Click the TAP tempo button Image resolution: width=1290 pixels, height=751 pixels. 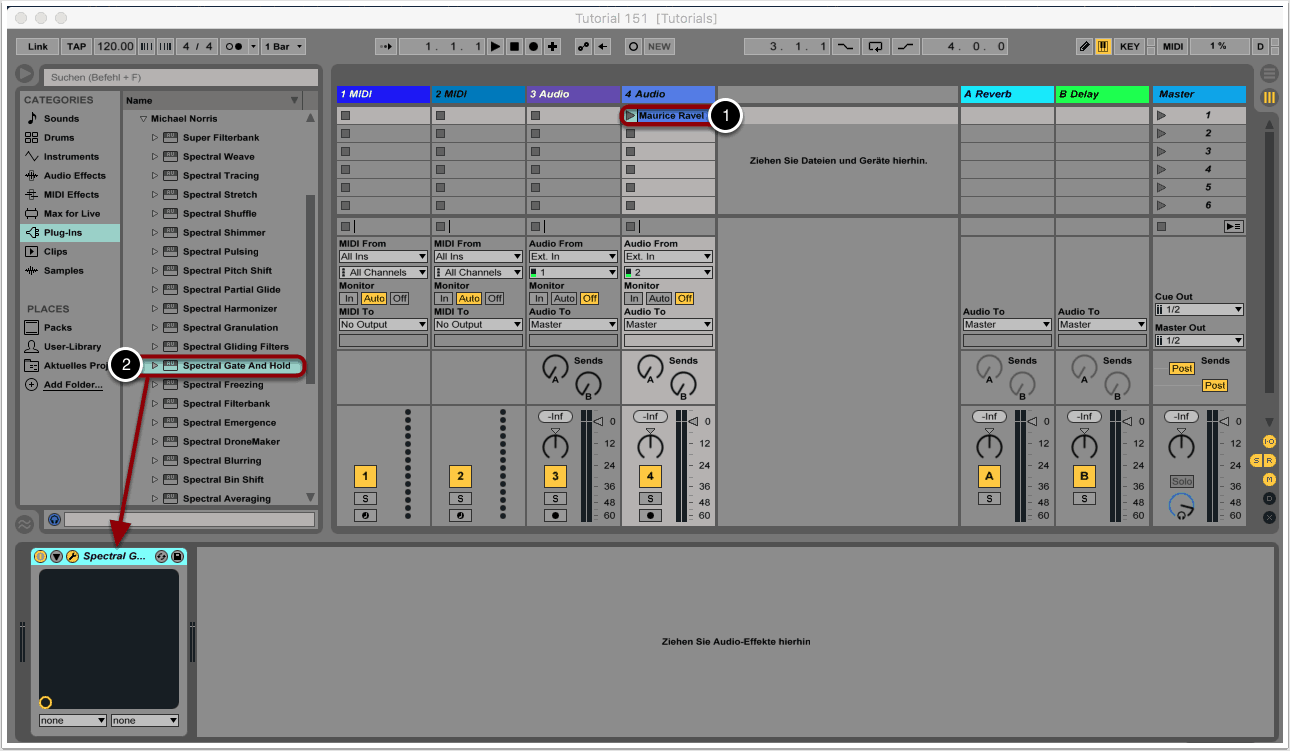77,46
